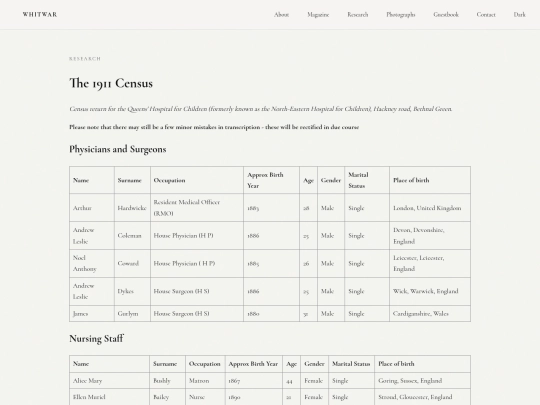This screenshot has height=405, width=540.
Task: Toggle the Dark mode switch
Action: pos(519,14)
